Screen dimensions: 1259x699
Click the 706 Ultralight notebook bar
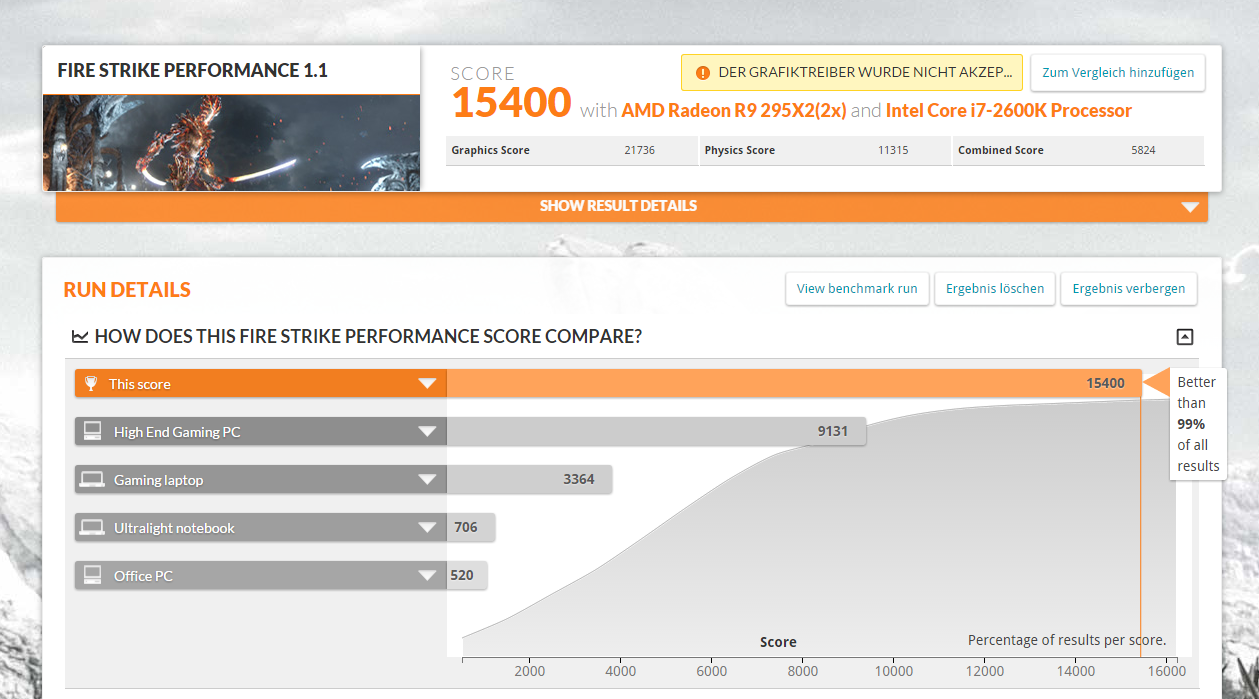coord(471,528)
